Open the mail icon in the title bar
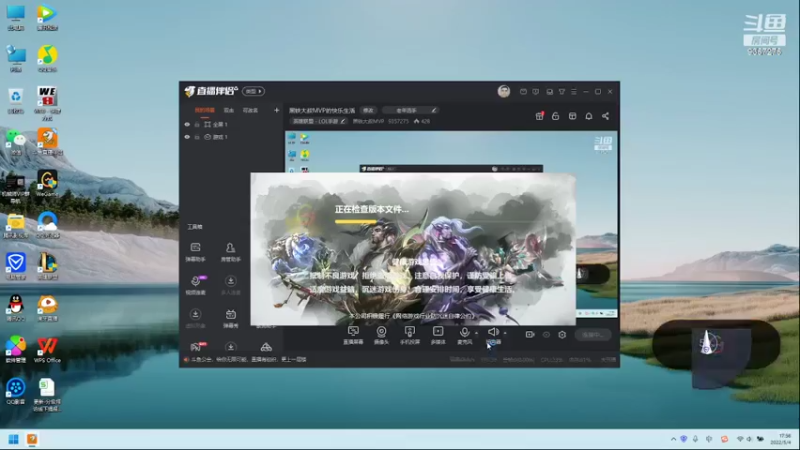Viewport: 800px width, 450px height. click(x=523, y=92)
